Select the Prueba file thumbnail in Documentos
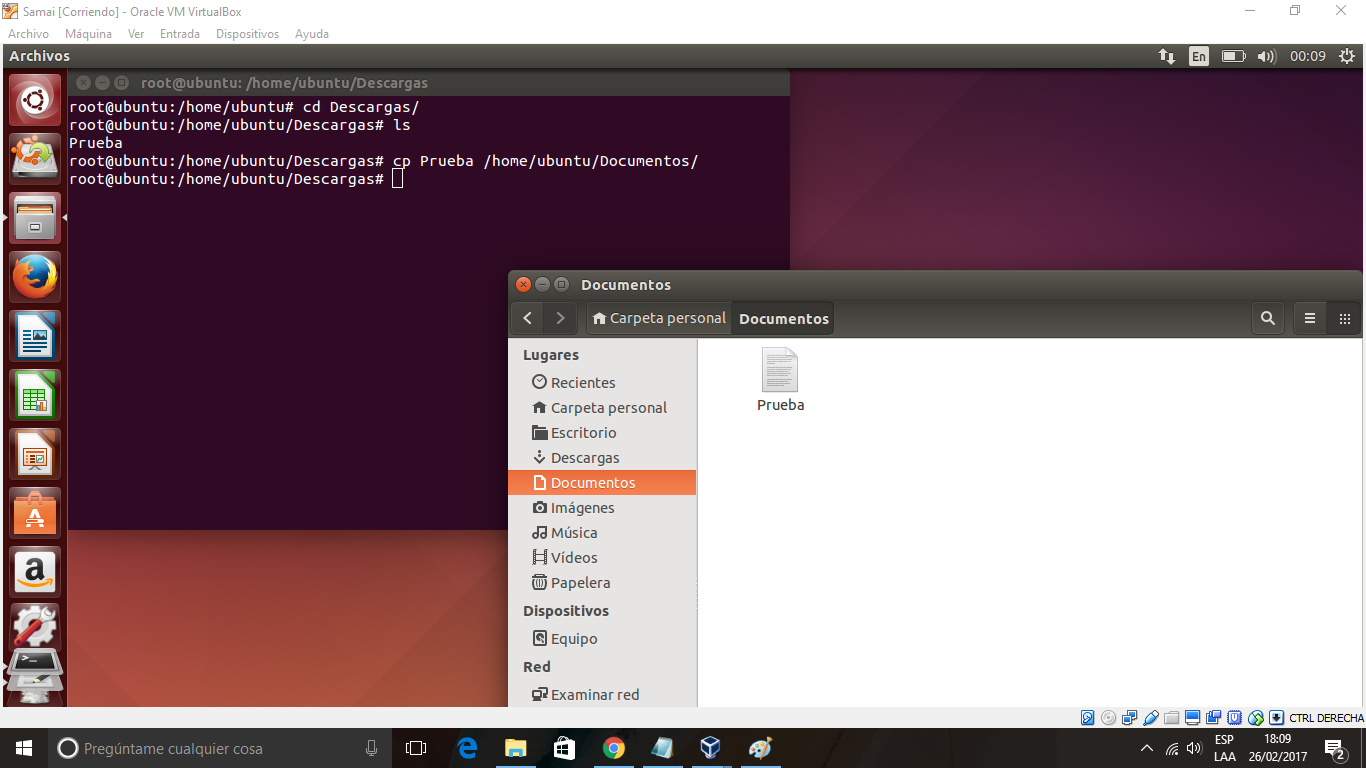 [780, 368]
